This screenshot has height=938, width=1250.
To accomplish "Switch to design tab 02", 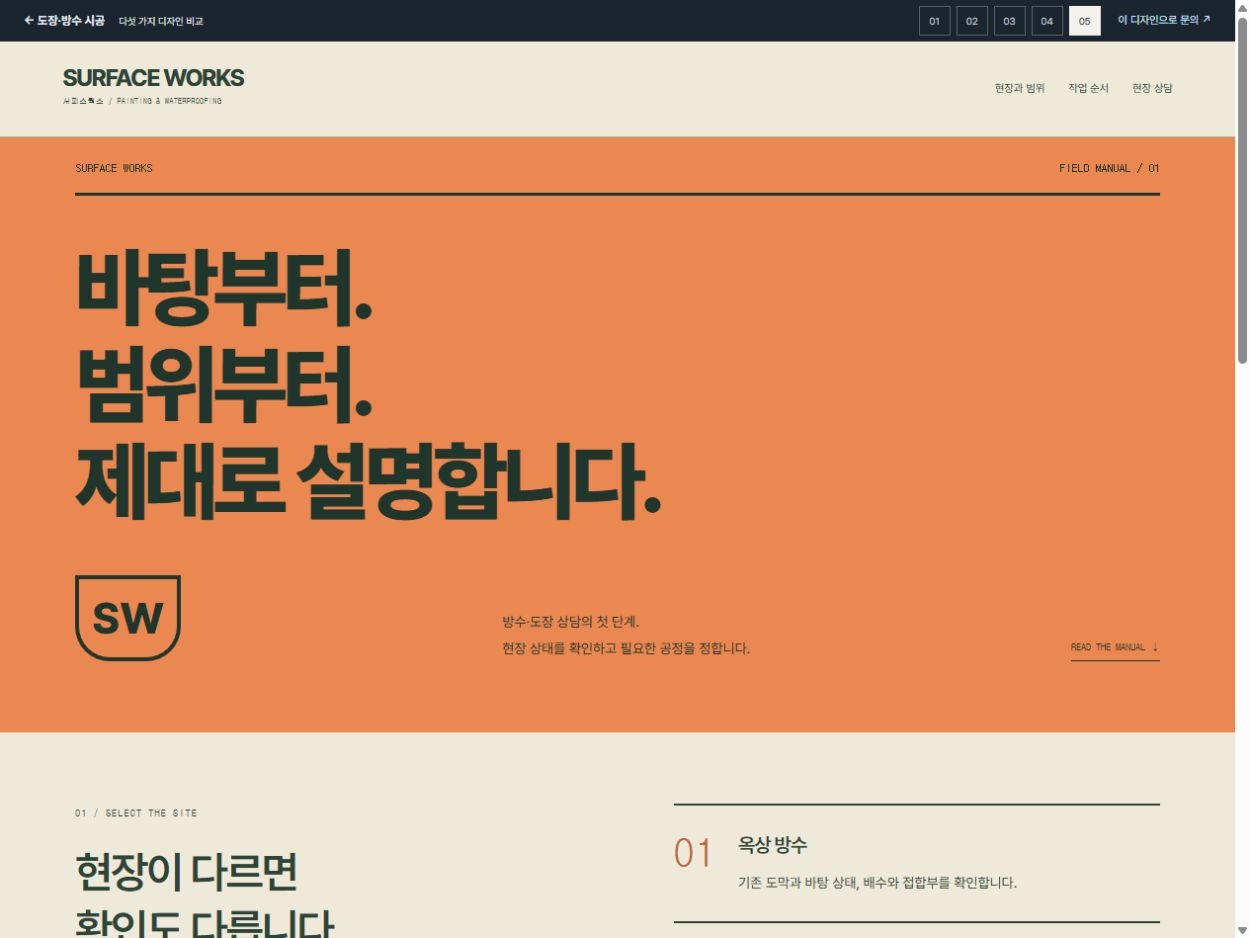I will coord(972,21).
